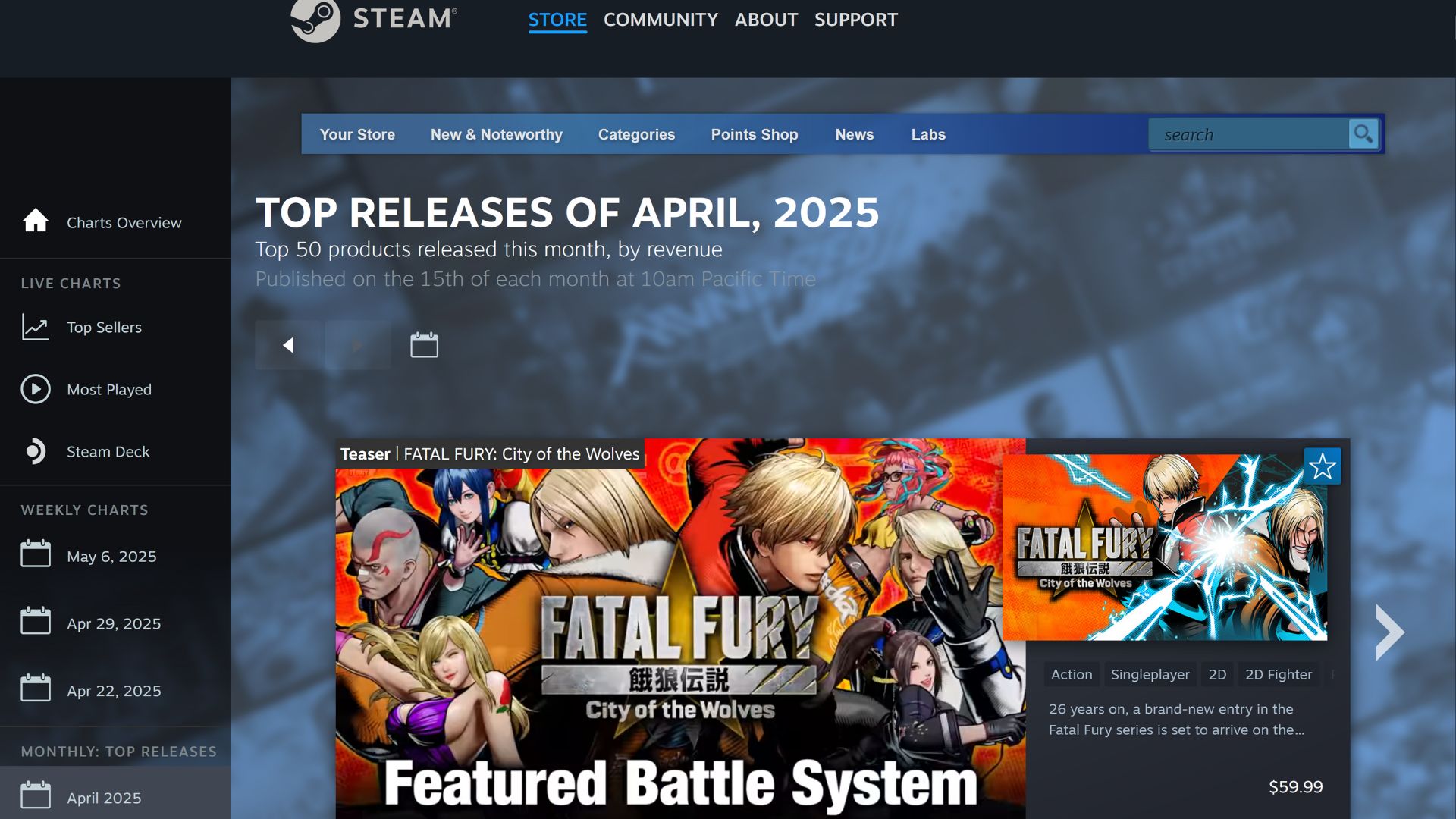Image resolution: width=1456 pixels, height=819 pixels.
Task: Toggle wishlist star on Fatal Fury
Action: tap(1322, 466)
